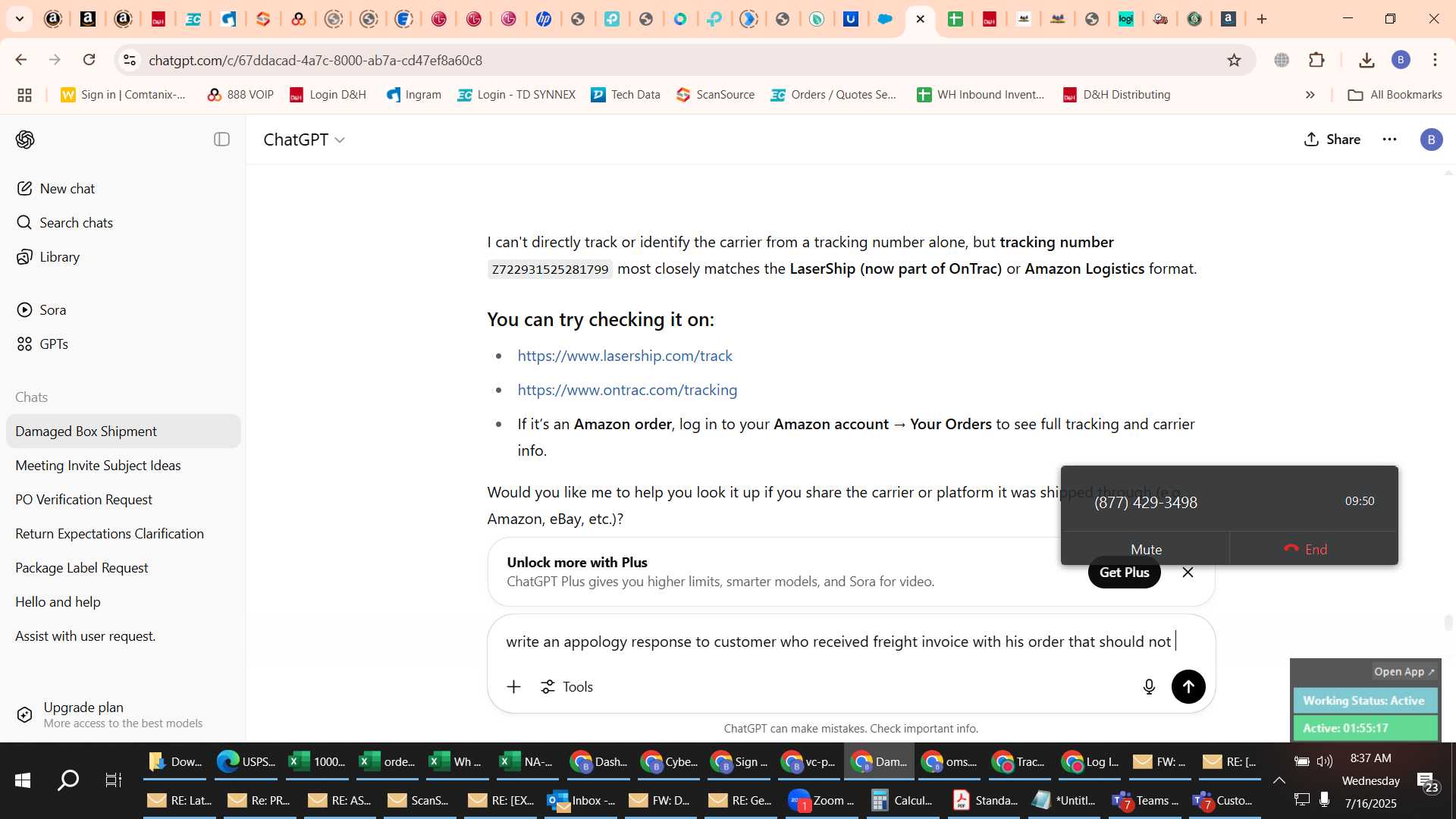The image size is (1456, 819).
Task: Open Meeting Invite Subject Ideas chat
Action: point(124,466)
